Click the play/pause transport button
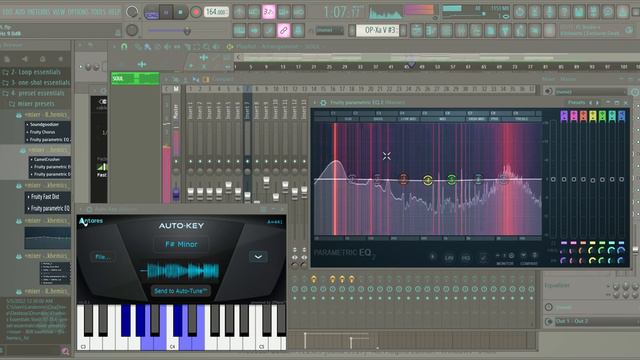 click(166, 12)
